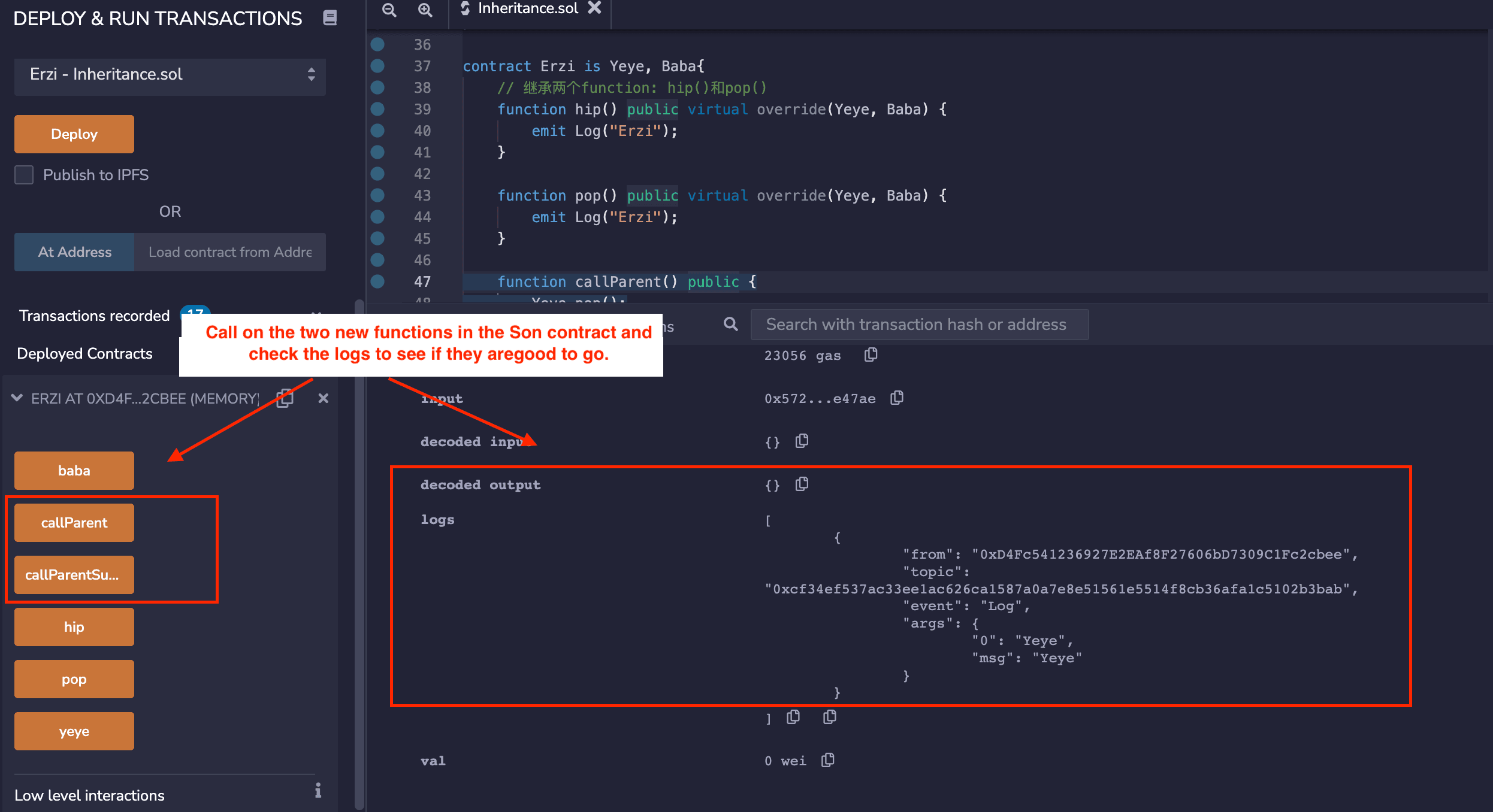Copy the deployed Erzi contract address

point(285,398)
